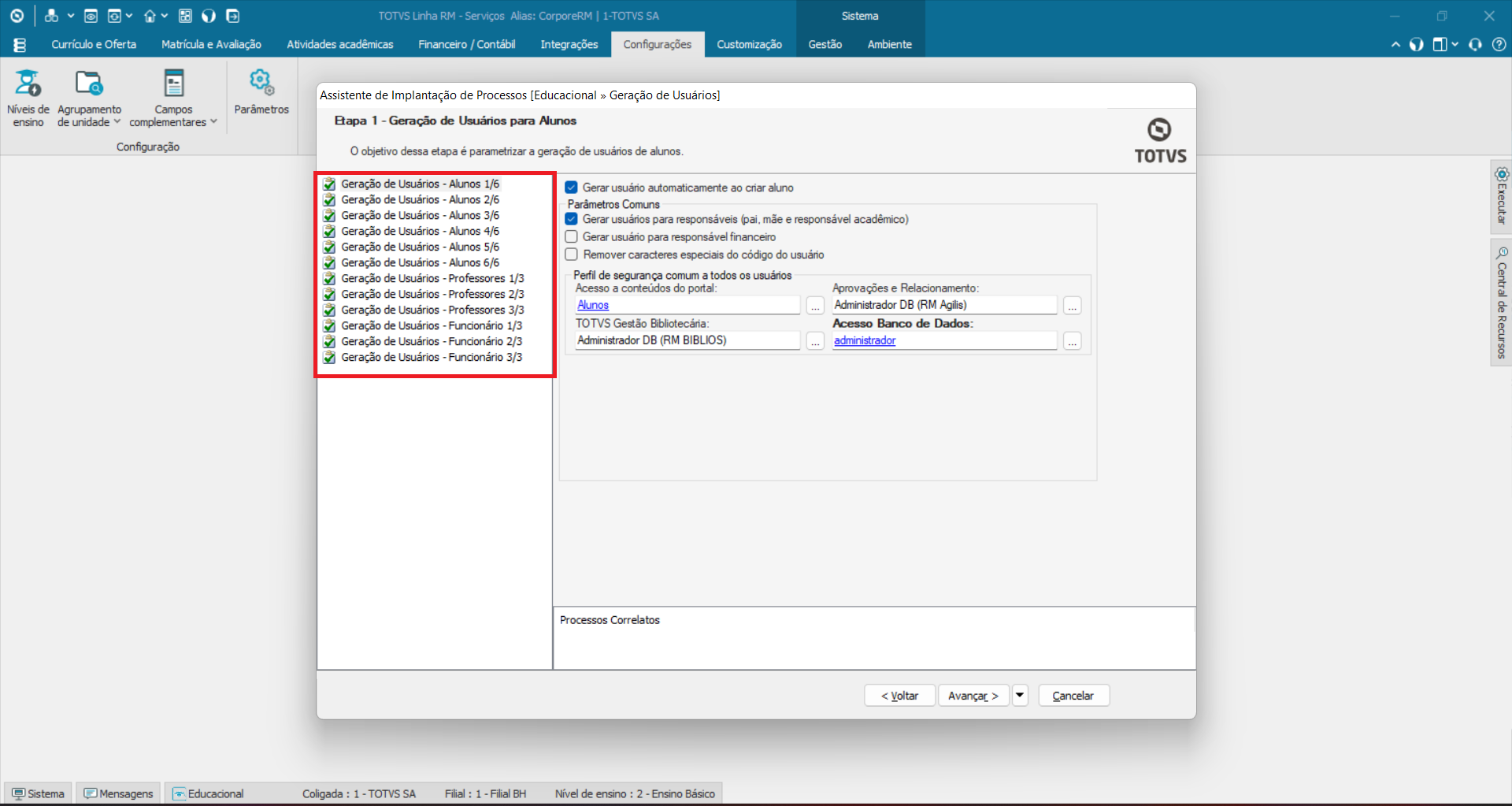Click the Administrador DB (RM BIBLIOS) field
The image size is (1512, 806).
pos(687,340)
